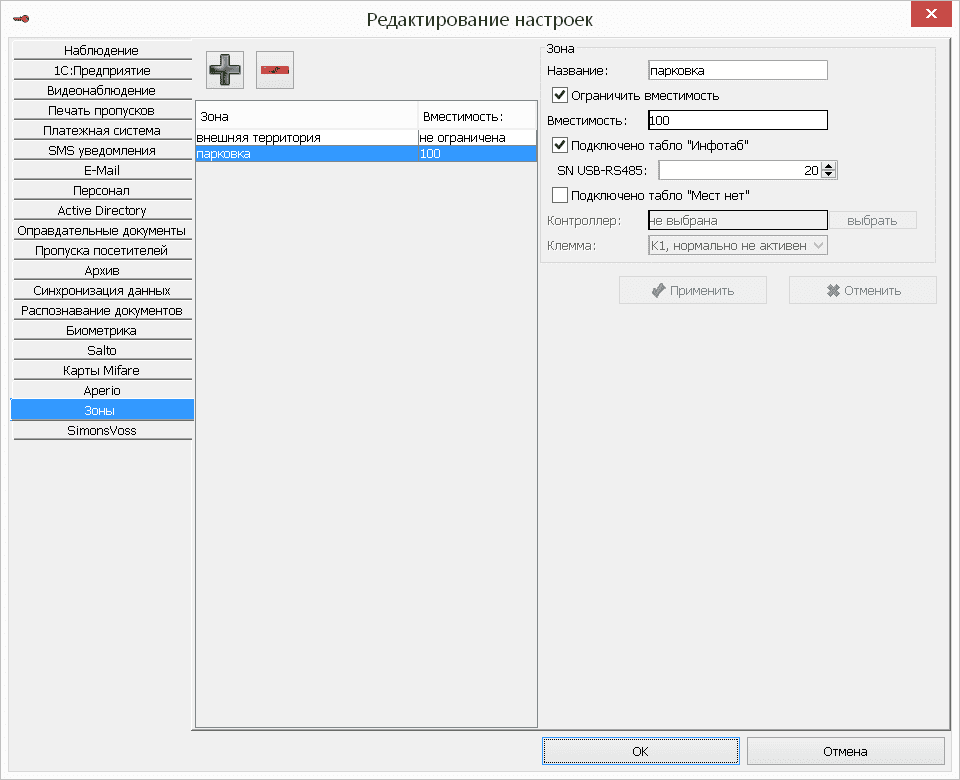Viewport: 960px width, 780px height.
Task: Select the 'внешняя территория' zone row
Action: click(x=300, y=137)
